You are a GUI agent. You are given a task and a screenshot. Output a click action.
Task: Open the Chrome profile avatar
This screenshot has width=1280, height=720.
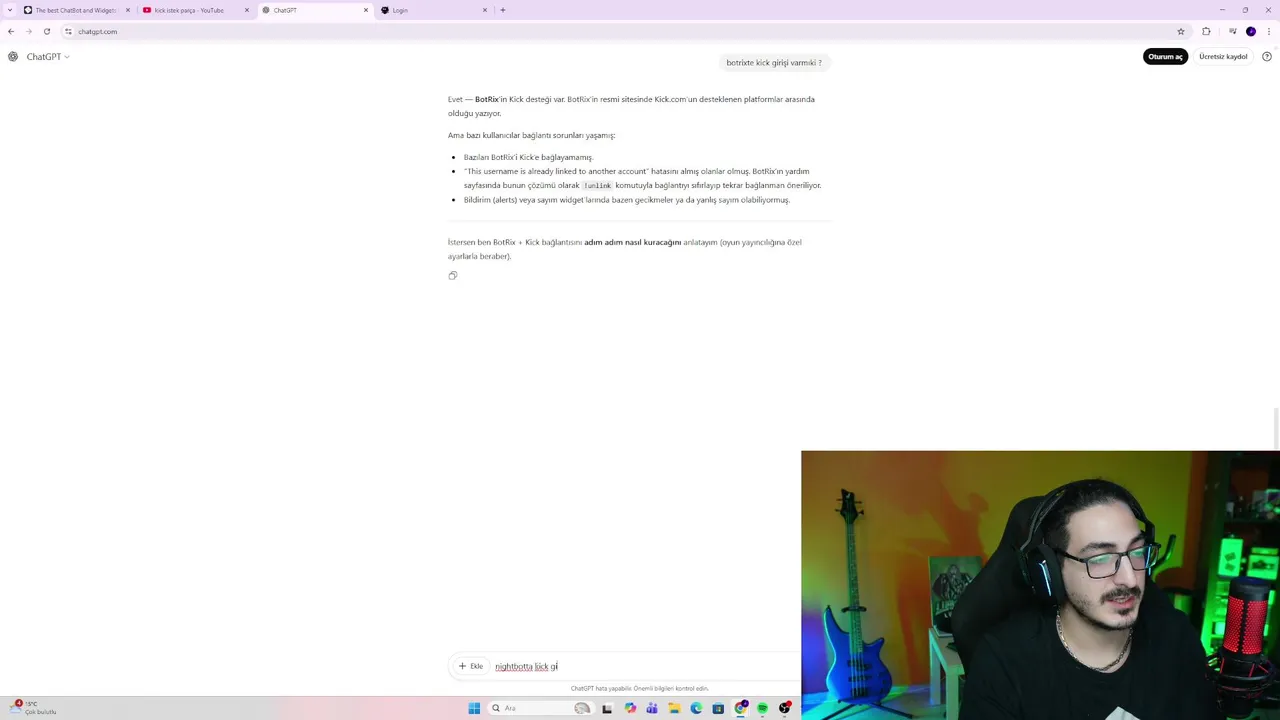point(1251,31)
